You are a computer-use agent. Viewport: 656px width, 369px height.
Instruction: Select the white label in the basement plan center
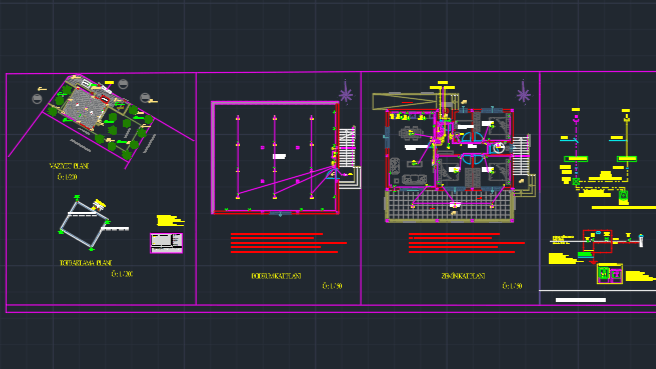point(279,156)
